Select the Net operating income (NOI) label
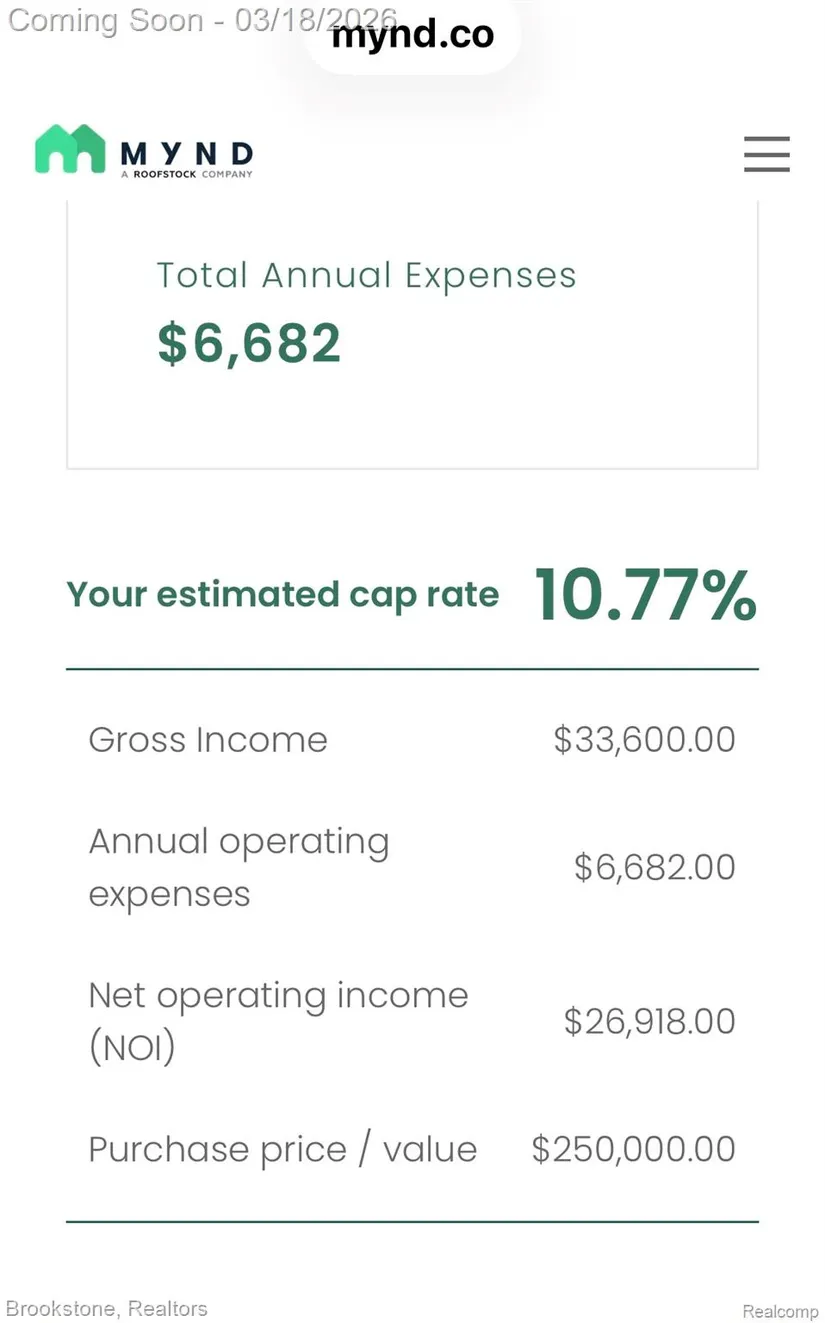 tap(278, 1021)
